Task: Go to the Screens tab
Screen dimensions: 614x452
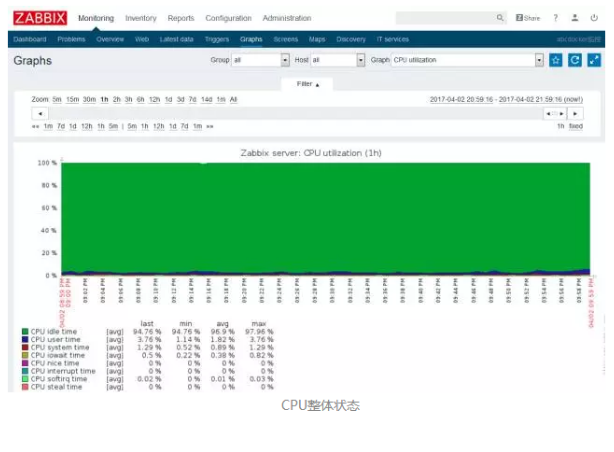Action: [286, 39]
